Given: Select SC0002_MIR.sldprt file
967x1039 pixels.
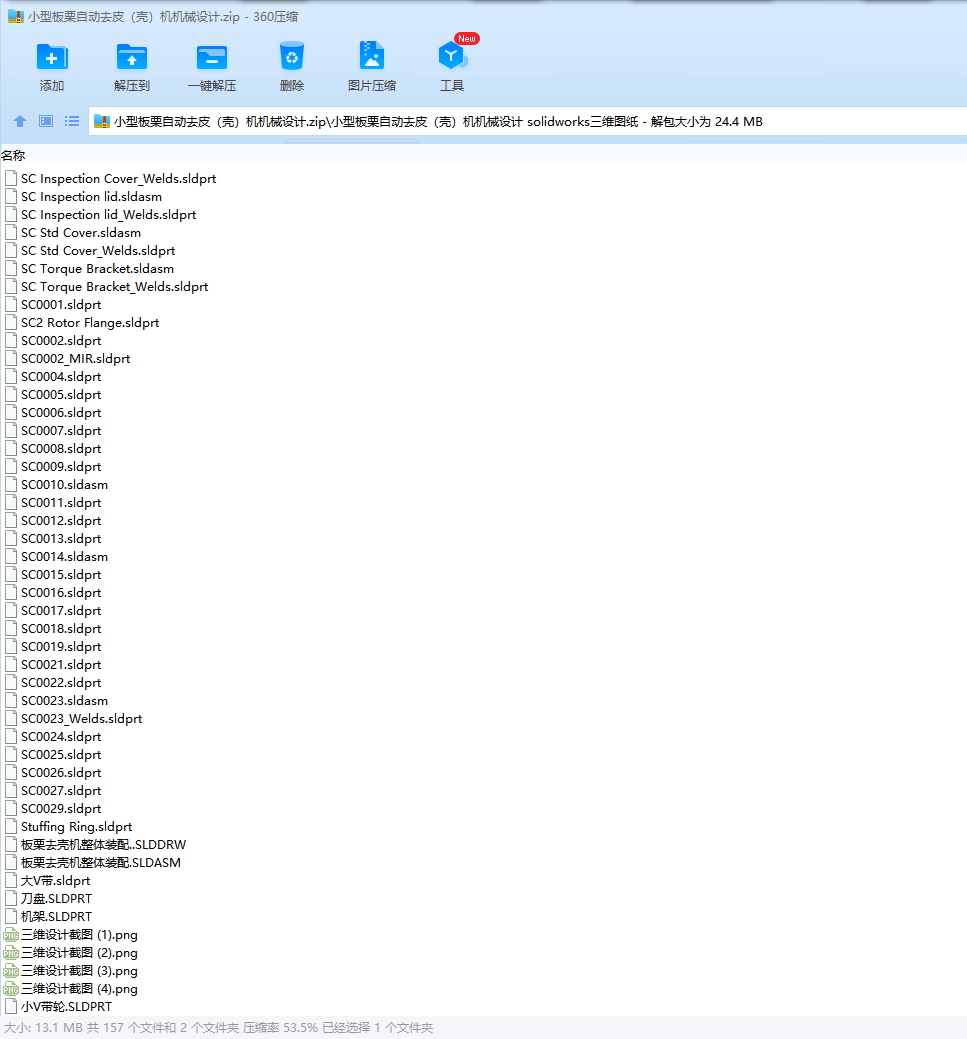Looking at the screenshot, I should [75, 358].
